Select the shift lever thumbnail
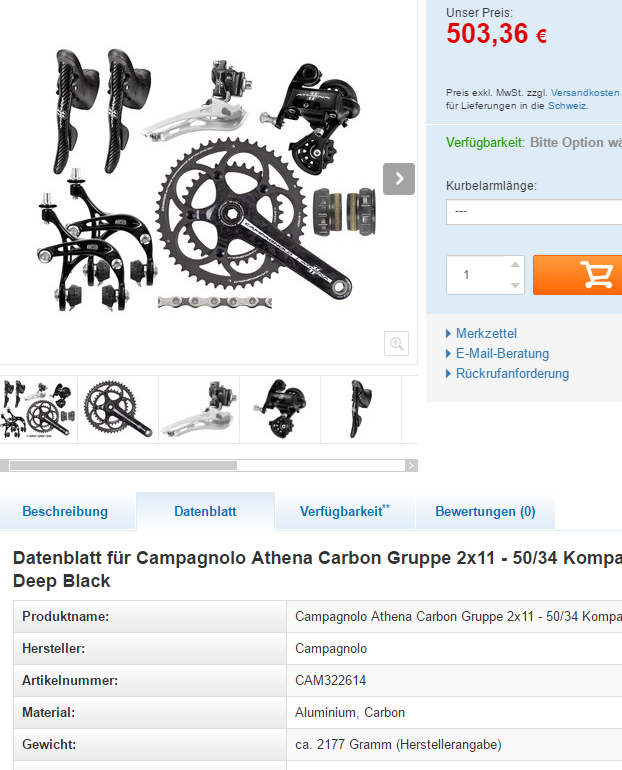Screen dimensions: 622x770 tap(361, 410)
